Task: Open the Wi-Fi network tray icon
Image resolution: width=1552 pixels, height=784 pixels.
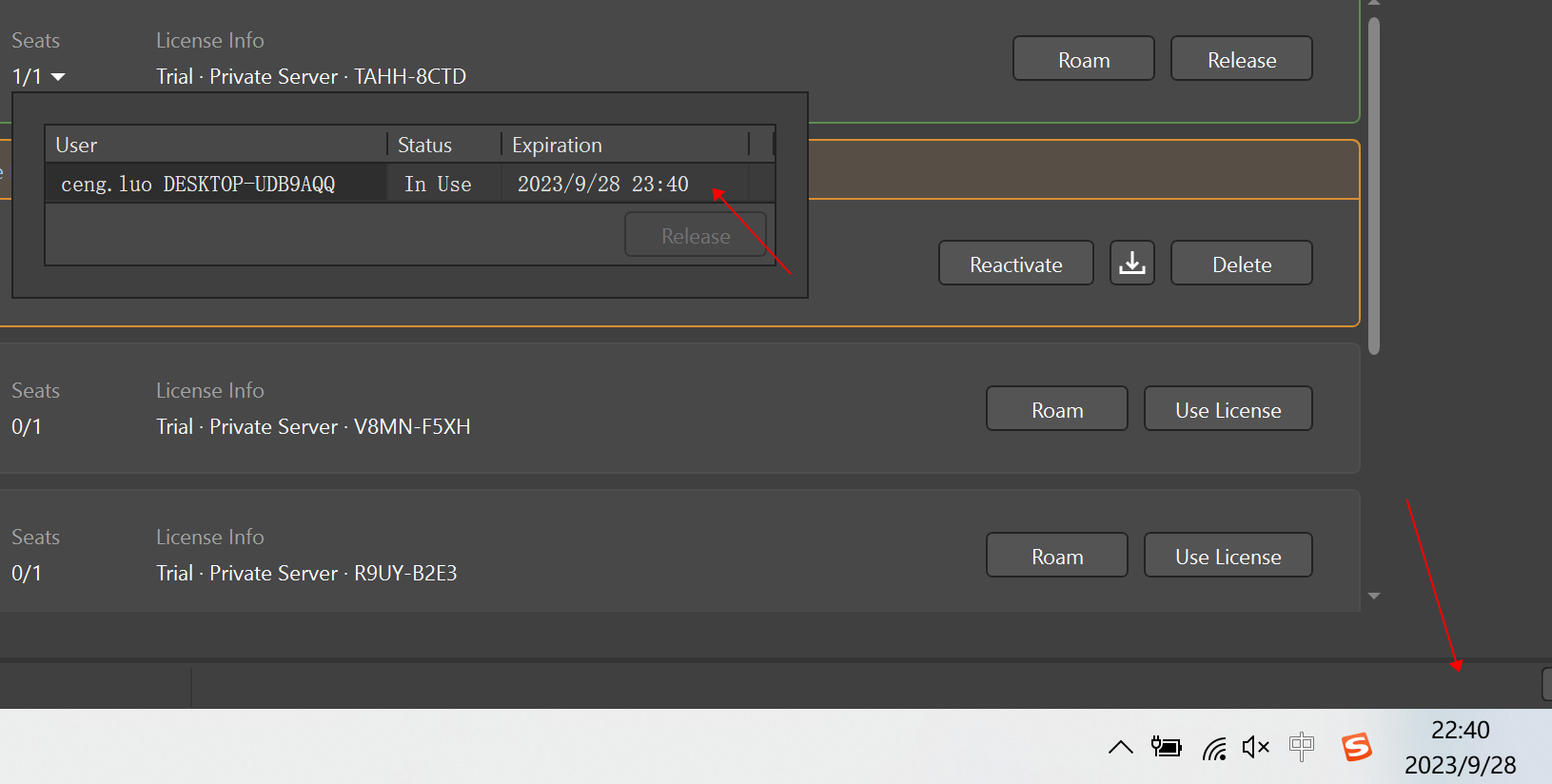Action: point(1213,749)
